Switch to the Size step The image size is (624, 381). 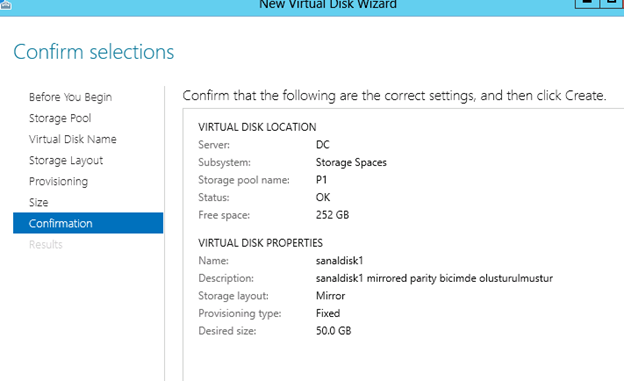click(x=39, y=203)
